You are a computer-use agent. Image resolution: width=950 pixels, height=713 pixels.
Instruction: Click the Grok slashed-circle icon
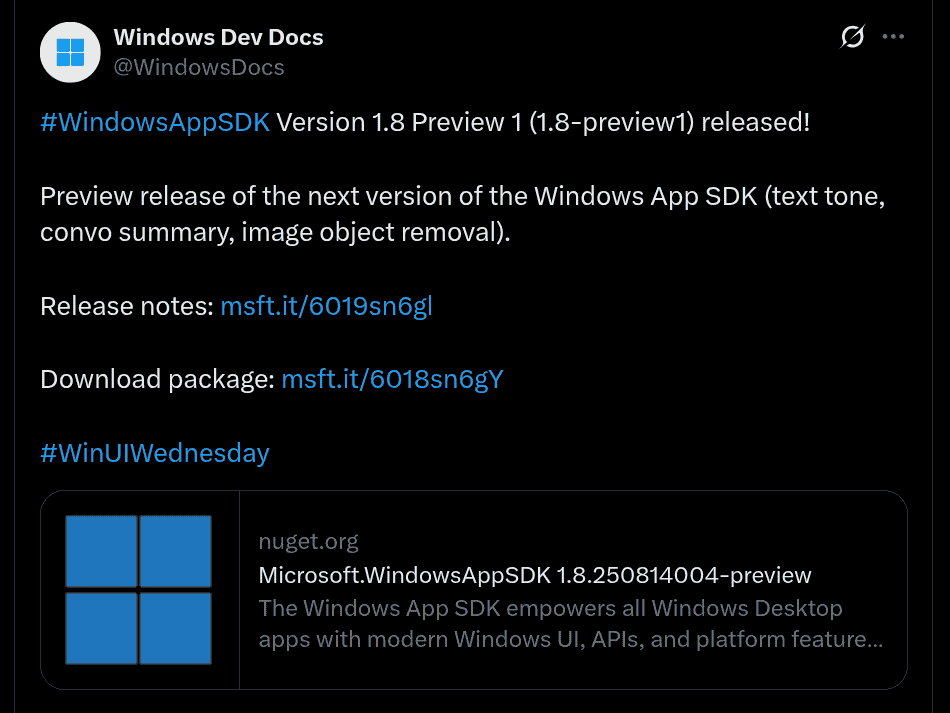tap(852, 38)
